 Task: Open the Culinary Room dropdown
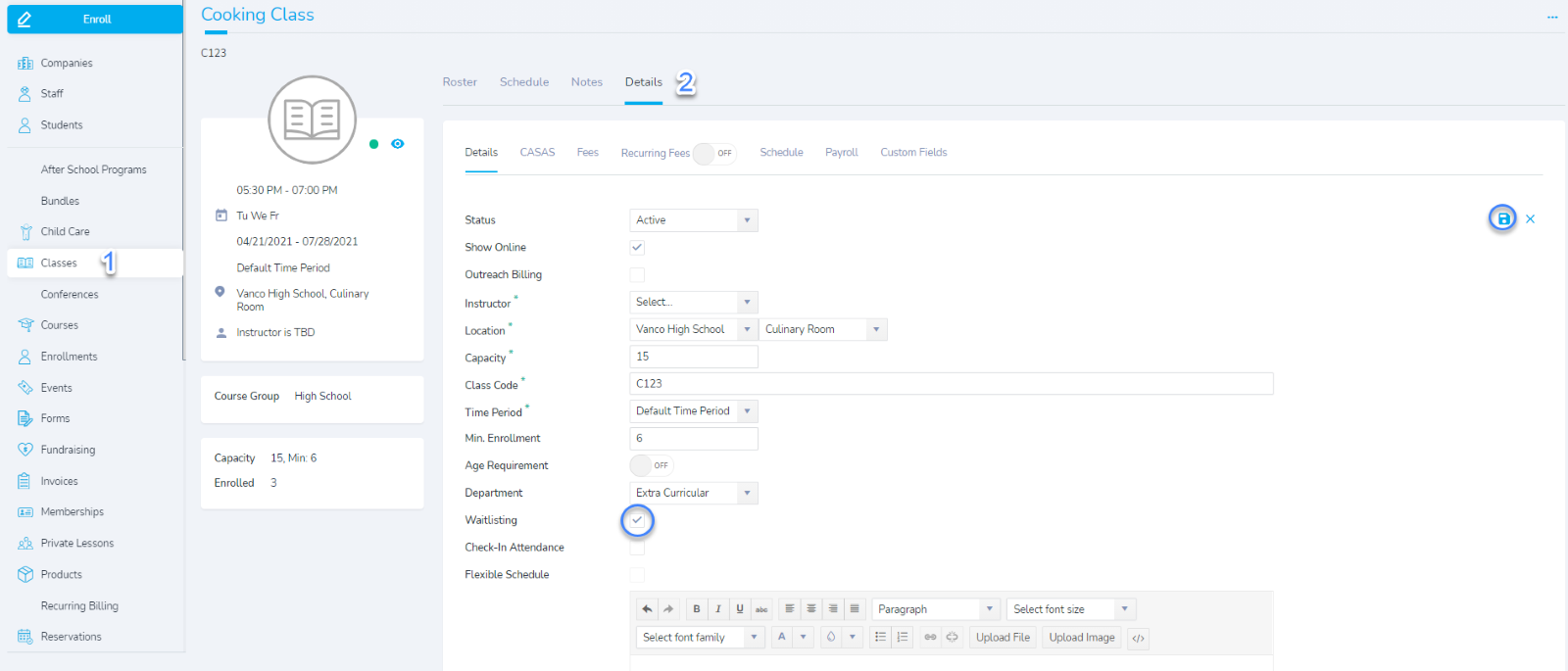tap(823, 330)
